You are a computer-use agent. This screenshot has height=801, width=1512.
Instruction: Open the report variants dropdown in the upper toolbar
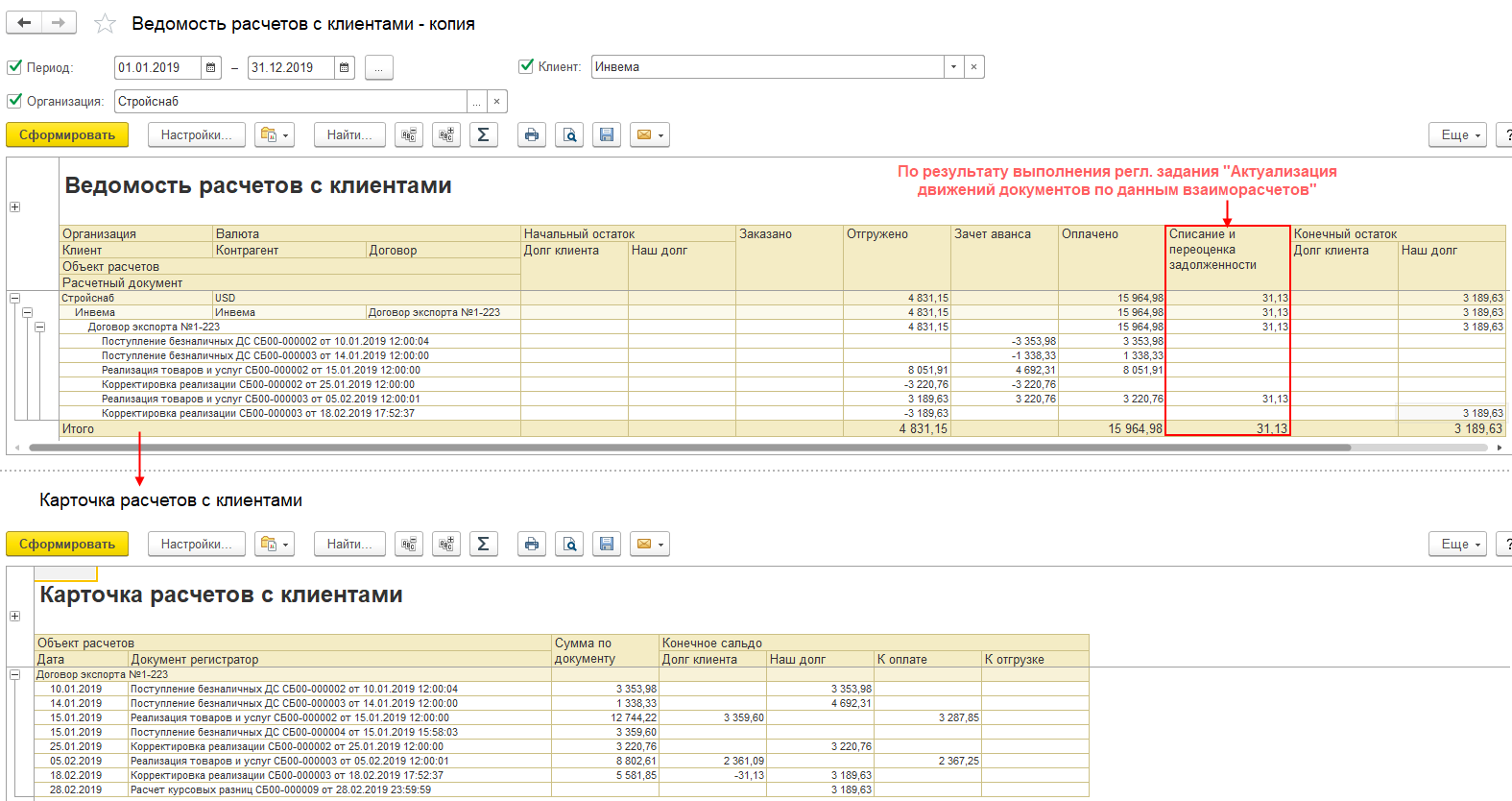coord(275,135)
